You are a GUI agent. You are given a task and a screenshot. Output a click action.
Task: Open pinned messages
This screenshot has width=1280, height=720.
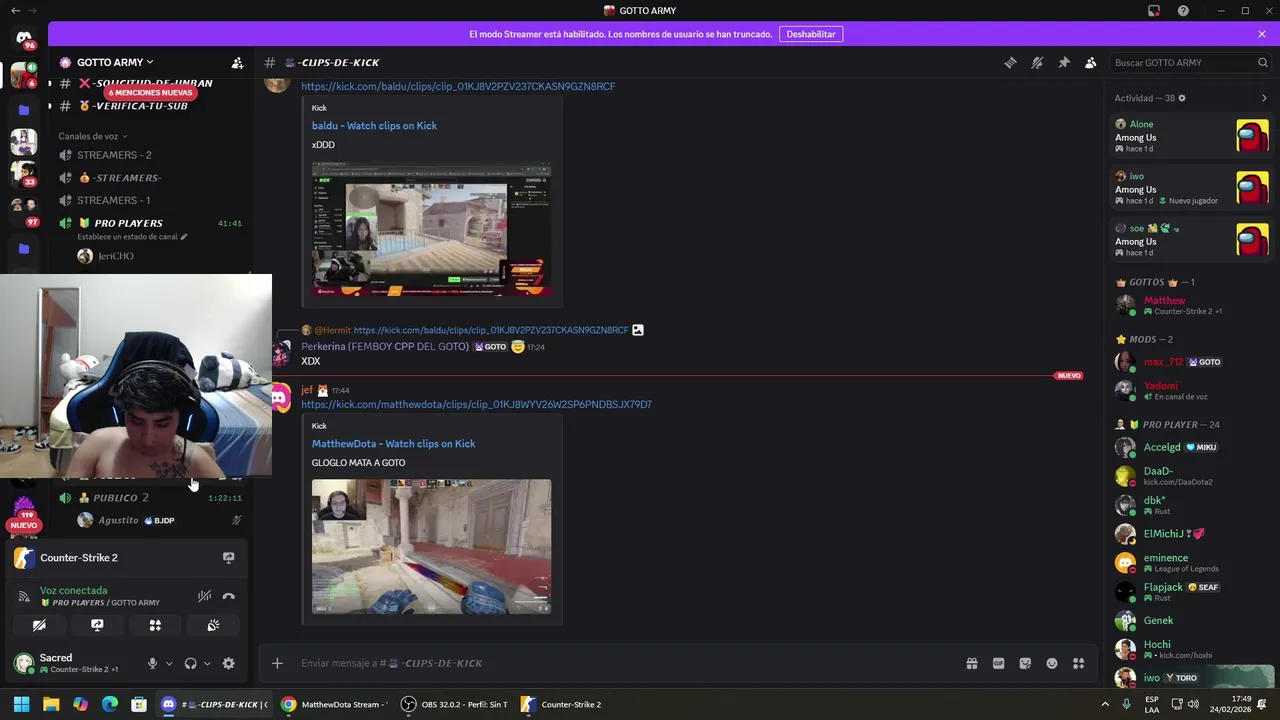pos(1064,62)
